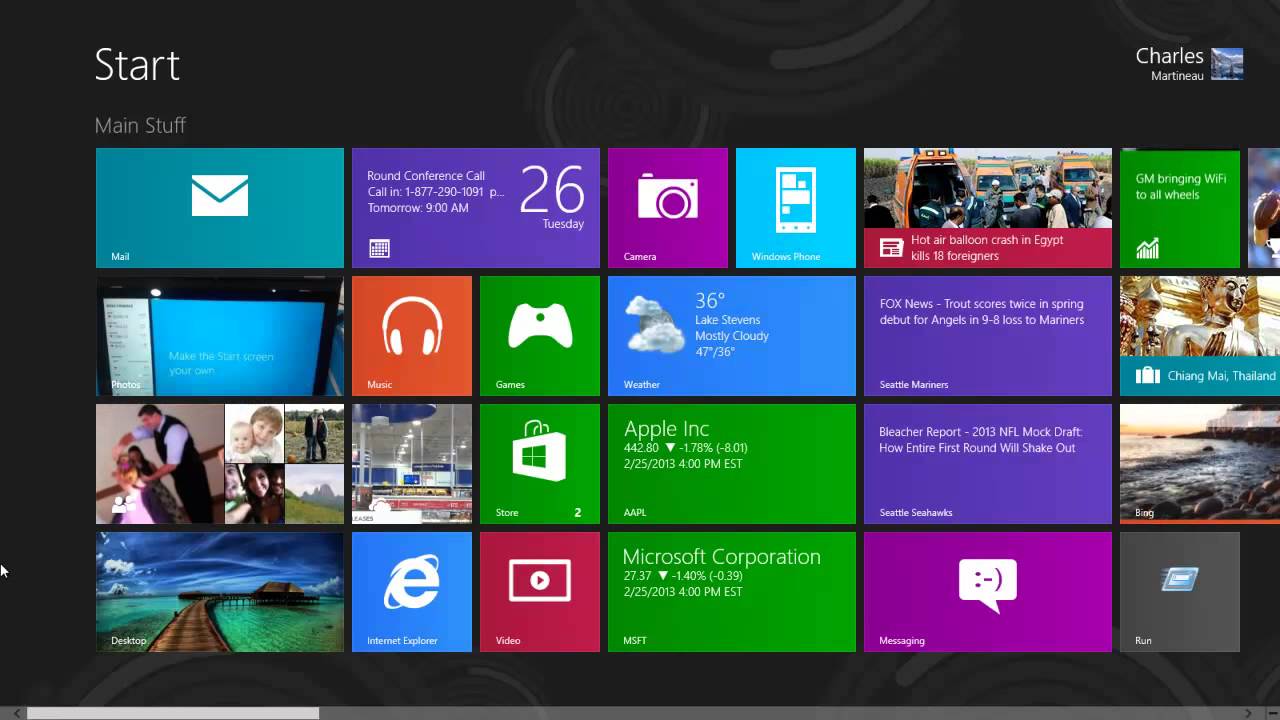Click the horizontal scrollbar thumb

coord(173,713)
